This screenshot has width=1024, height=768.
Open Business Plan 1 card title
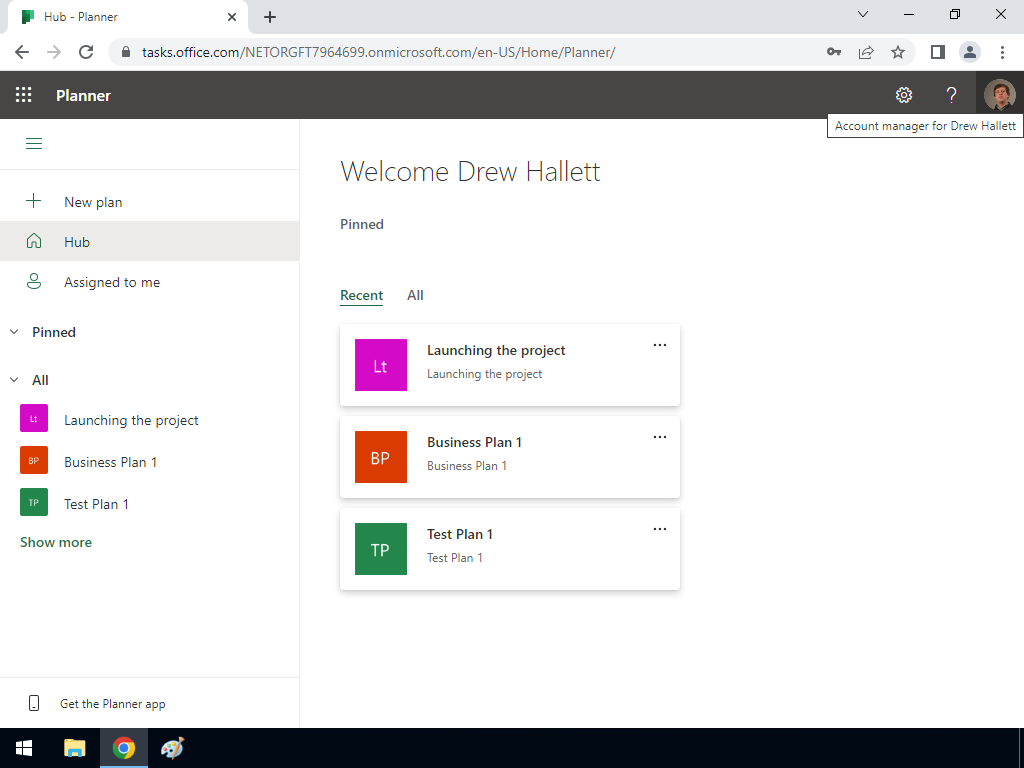tap(475, 442)
